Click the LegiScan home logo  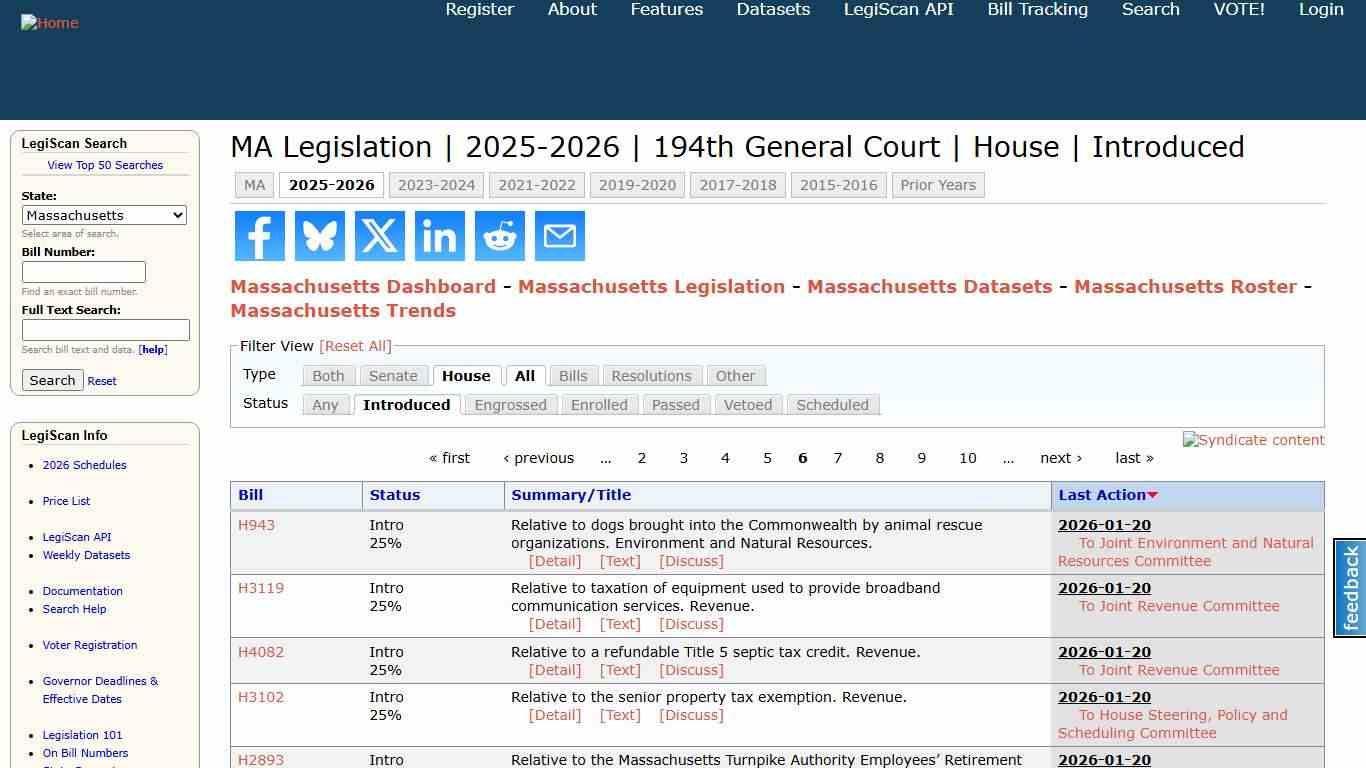click(x=49, y=22)
